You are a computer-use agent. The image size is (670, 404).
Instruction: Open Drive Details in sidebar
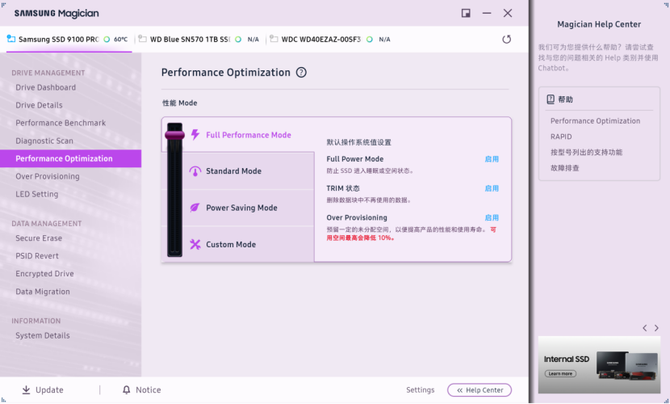[x=39, y=105]
